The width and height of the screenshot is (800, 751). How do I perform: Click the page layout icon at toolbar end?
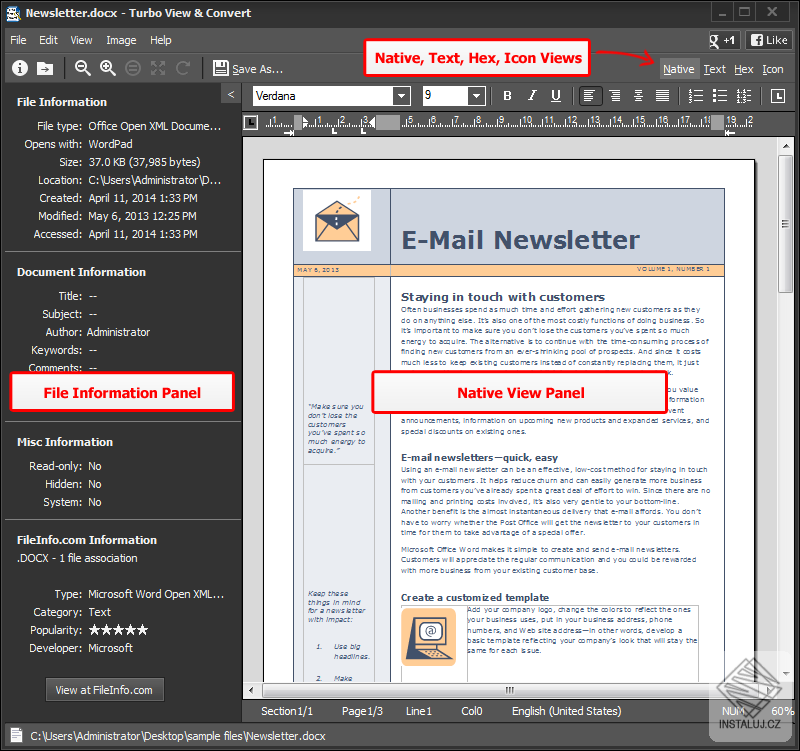click(x=778, y=95)
